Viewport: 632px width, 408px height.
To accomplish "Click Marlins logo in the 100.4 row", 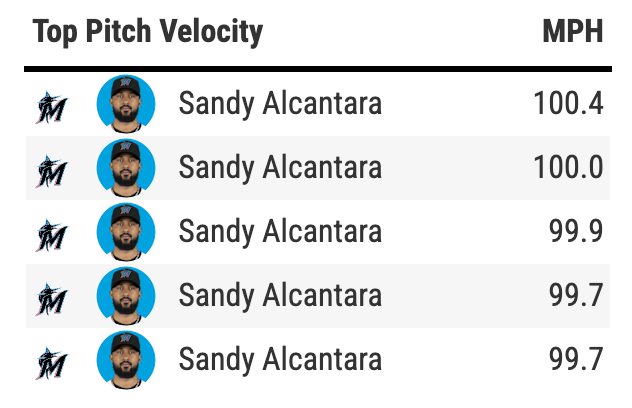I will coord(52,108).
